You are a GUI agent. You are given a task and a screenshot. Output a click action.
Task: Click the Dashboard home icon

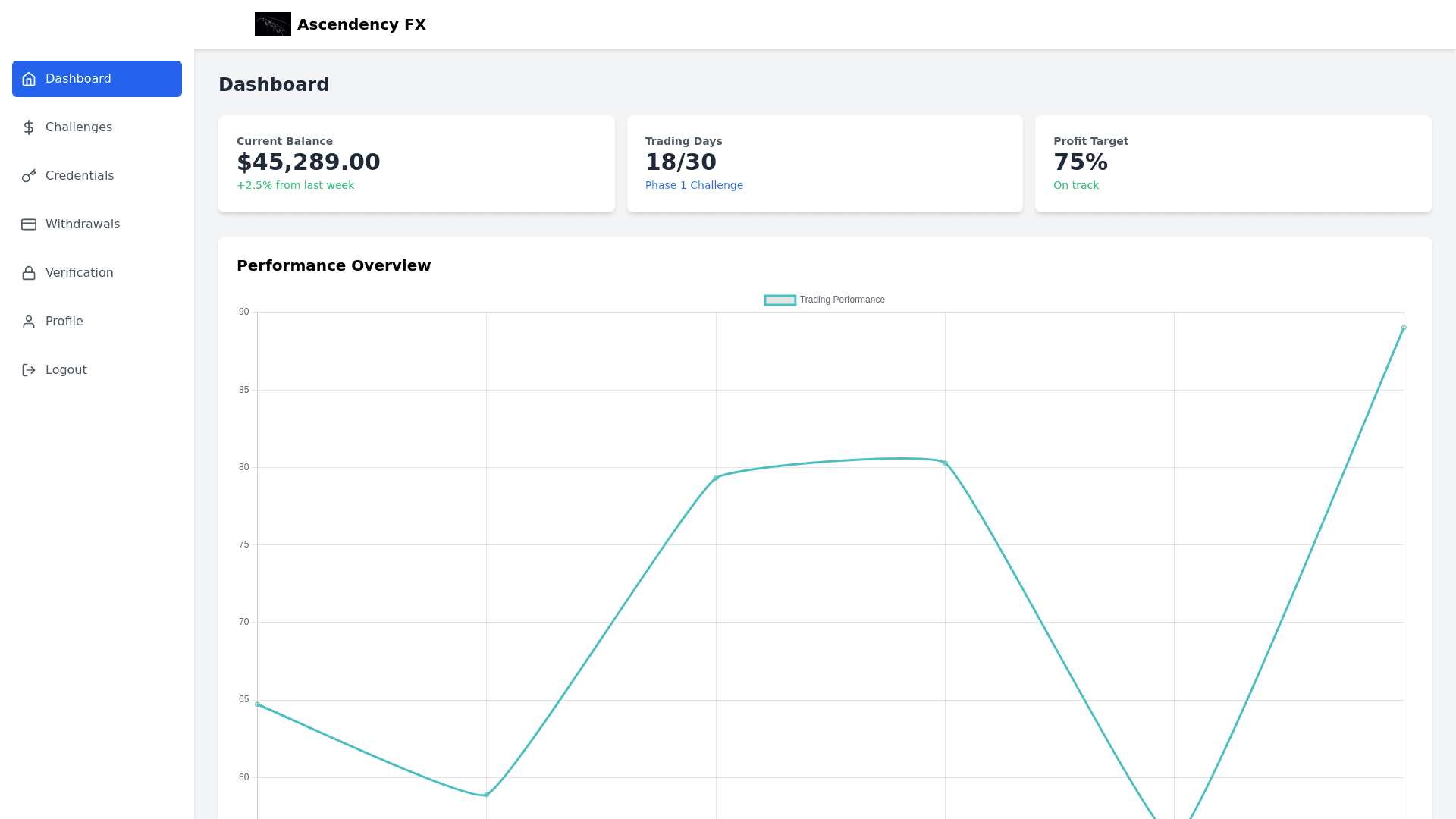point(29,79)
